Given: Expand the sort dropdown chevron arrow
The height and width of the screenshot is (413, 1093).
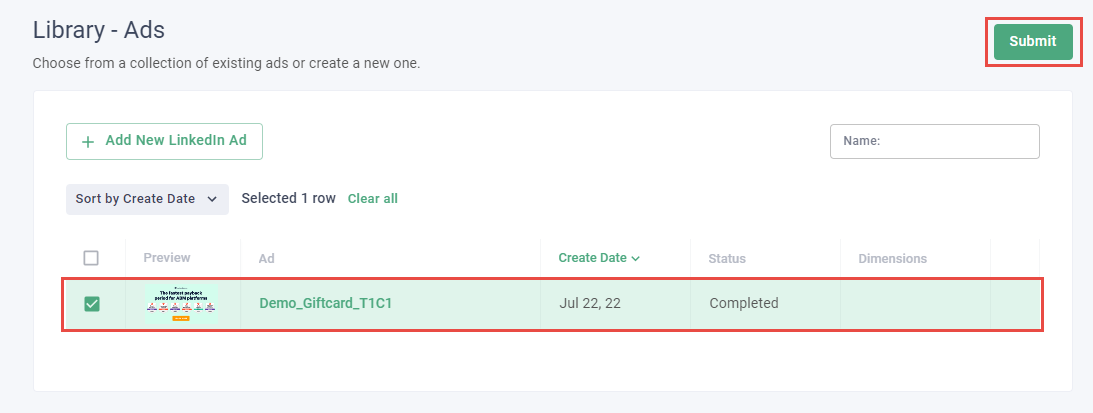Looking at the screenshot, I should [212, 199].
